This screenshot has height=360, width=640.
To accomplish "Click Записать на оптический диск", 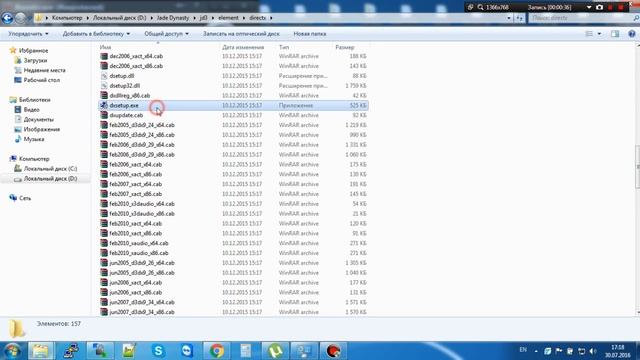I will point(241,34).
